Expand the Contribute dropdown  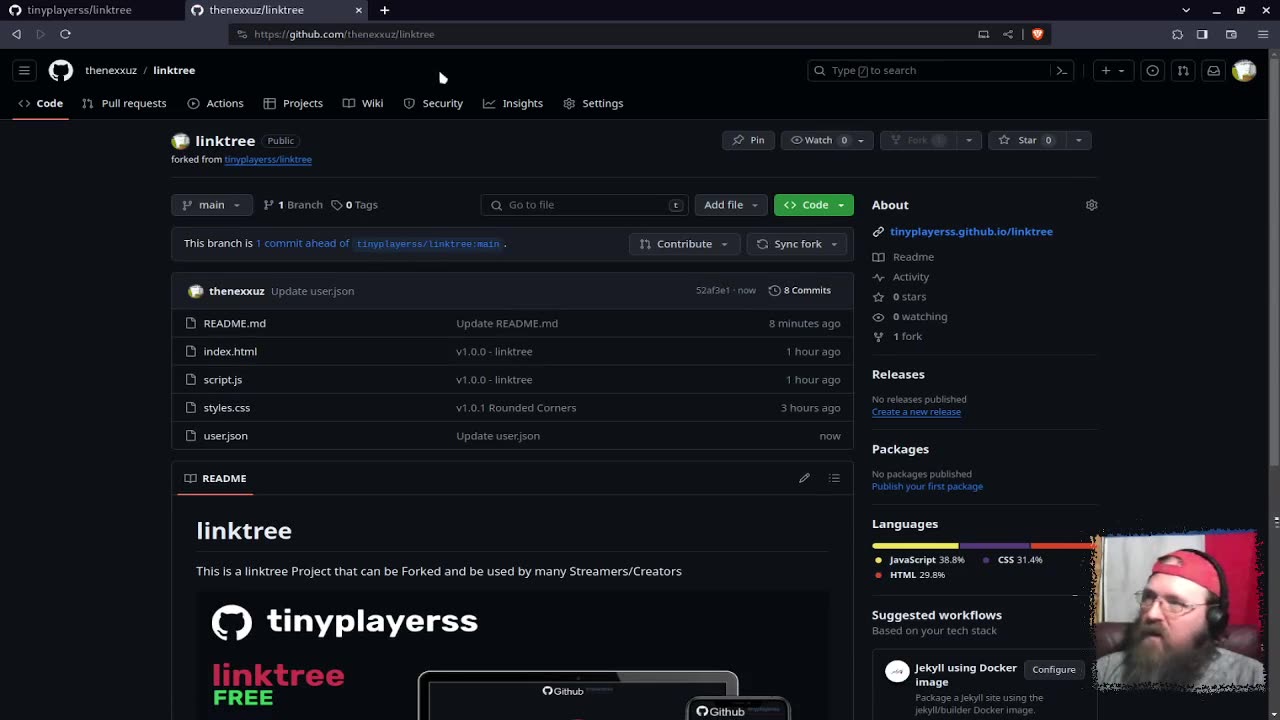pyautogui.click(x=684, y=244)
